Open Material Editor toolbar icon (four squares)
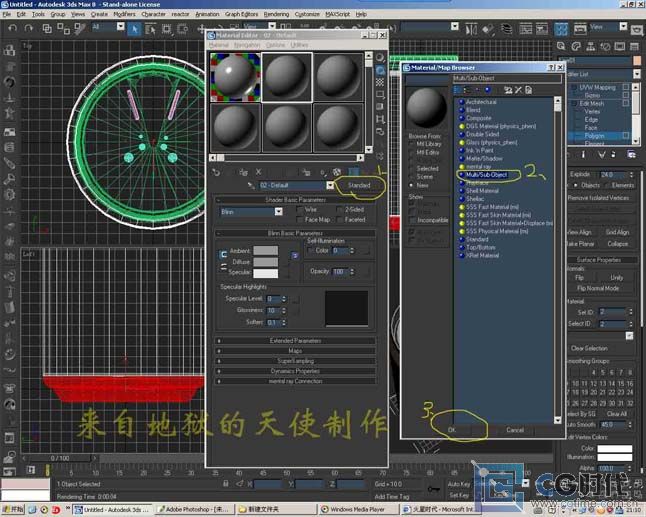Image resolution: width=646 pixels, height=517 pixels. click(x=561, y=29)
